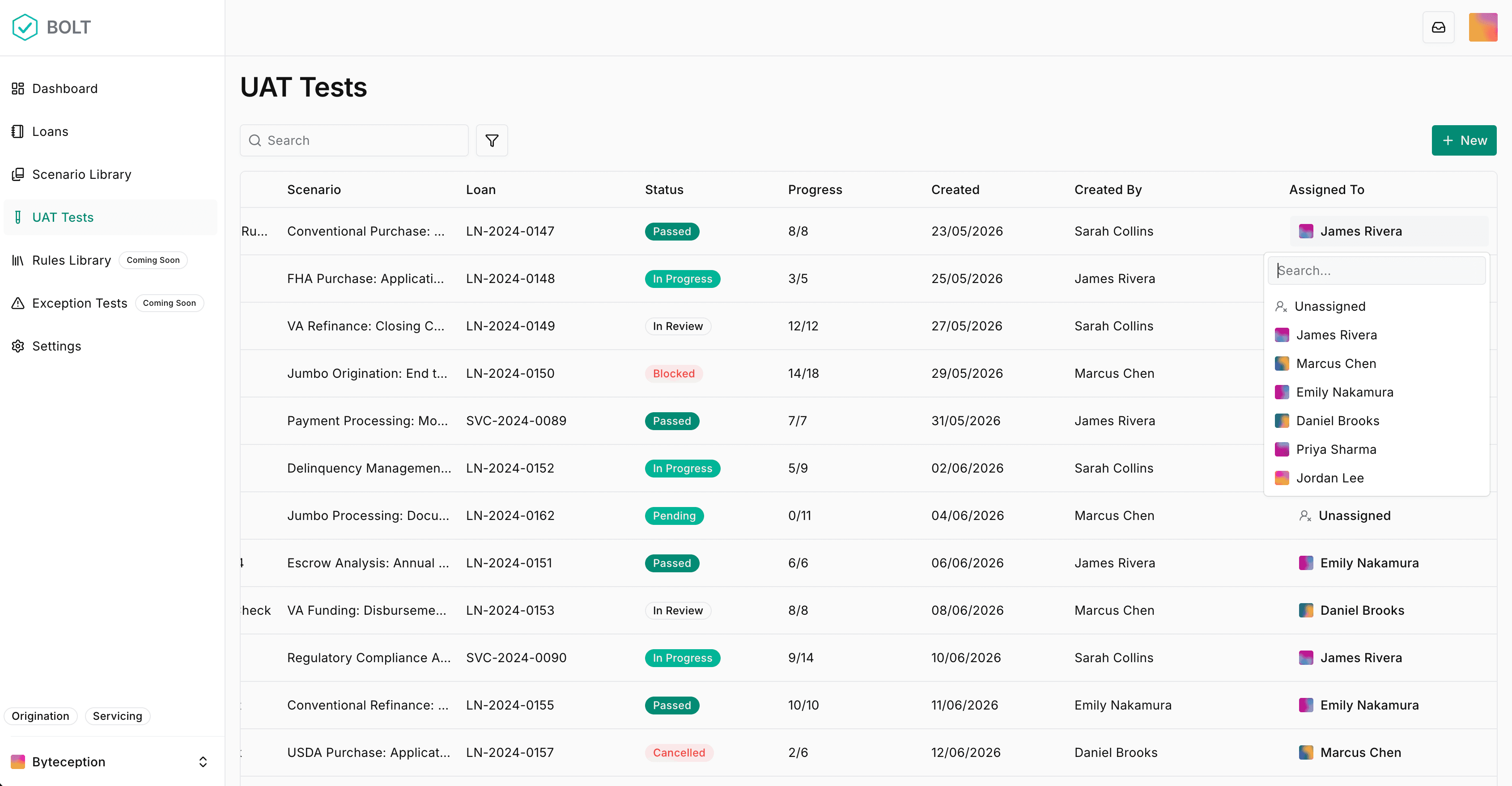Open FHA Purchase scenario row
This screenshot has height=786, width=1512.
(365, 279)
